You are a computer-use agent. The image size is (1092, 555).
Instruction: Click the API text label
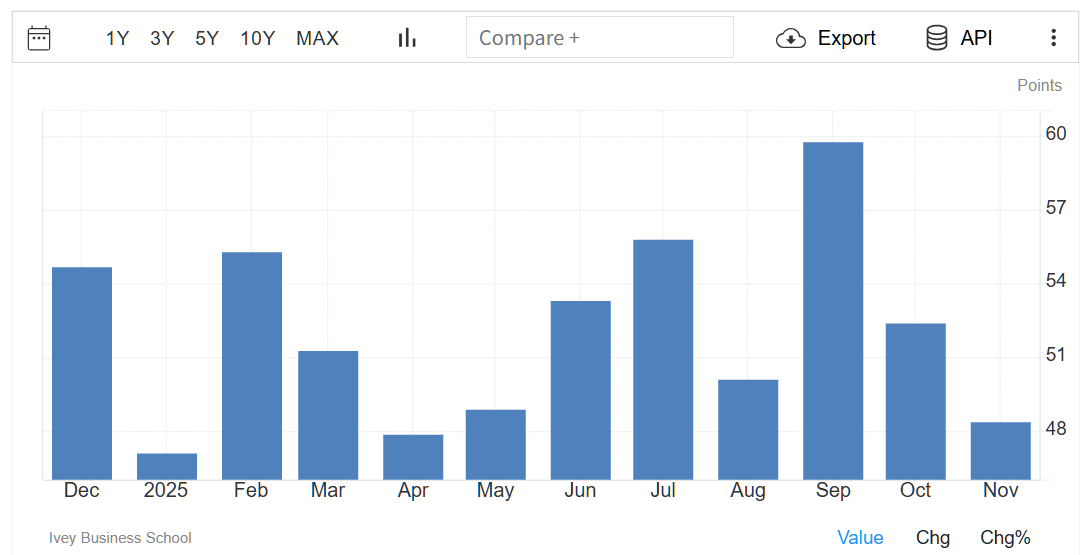(976, 38)
